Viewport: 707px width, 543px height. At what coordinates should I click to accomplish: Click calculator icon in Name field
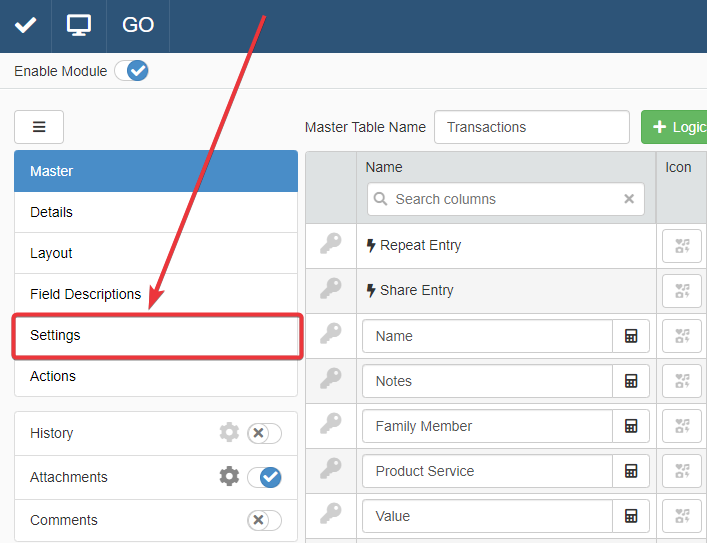tap(631, 336)
